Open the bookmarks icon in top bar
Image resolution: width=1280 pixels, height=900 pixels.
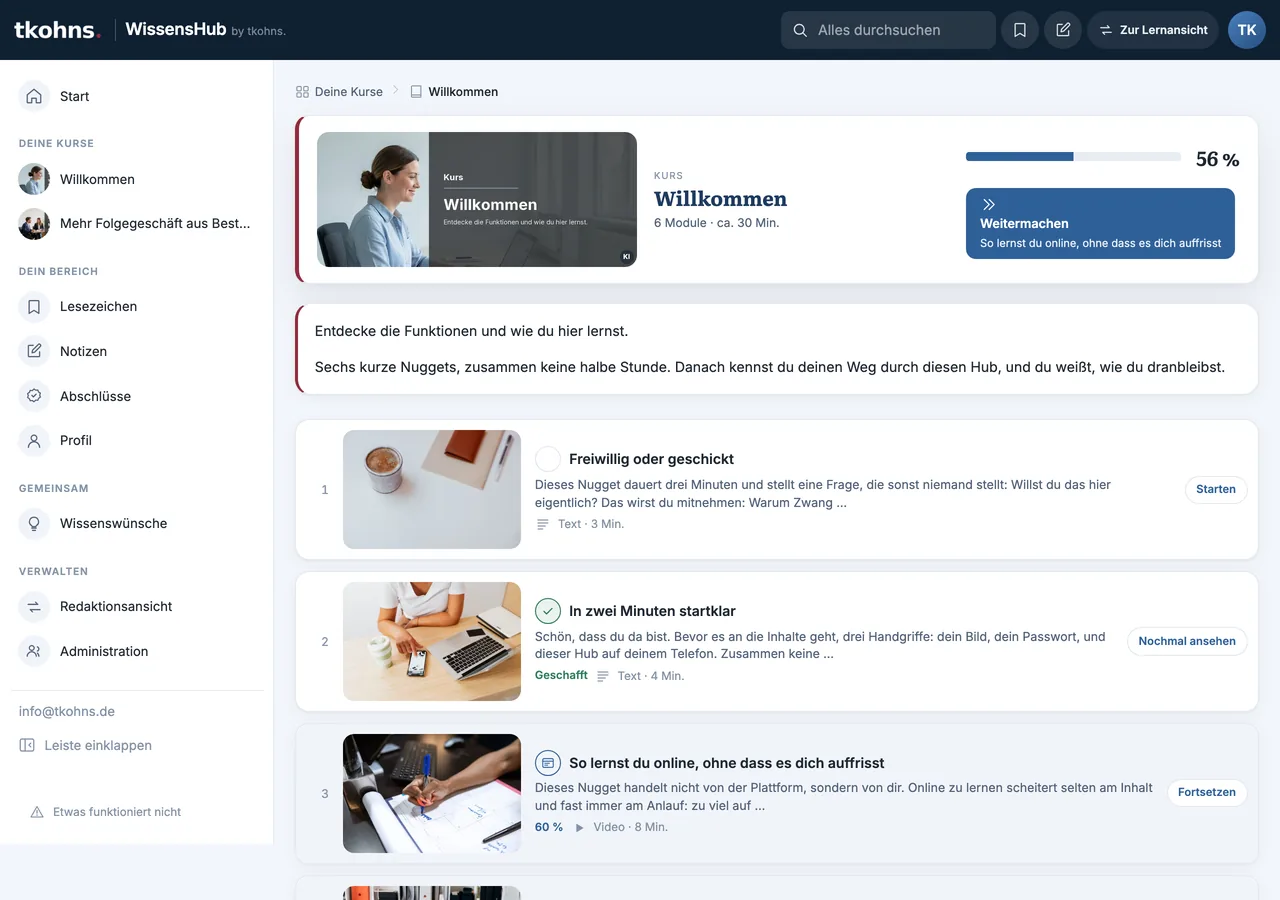tap(1020, 30)
